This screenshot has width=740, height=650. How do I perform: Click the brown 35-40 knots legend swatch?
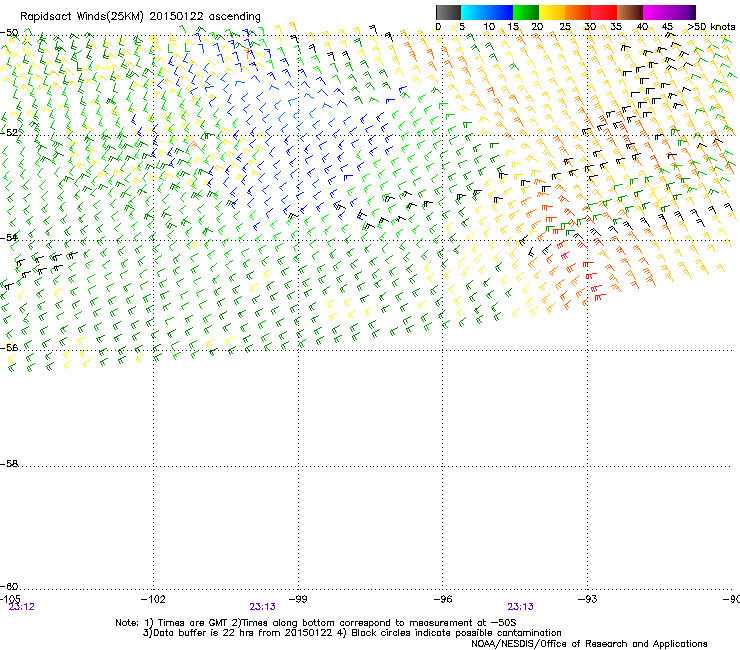pyautogui.click(x=630, y=12)
